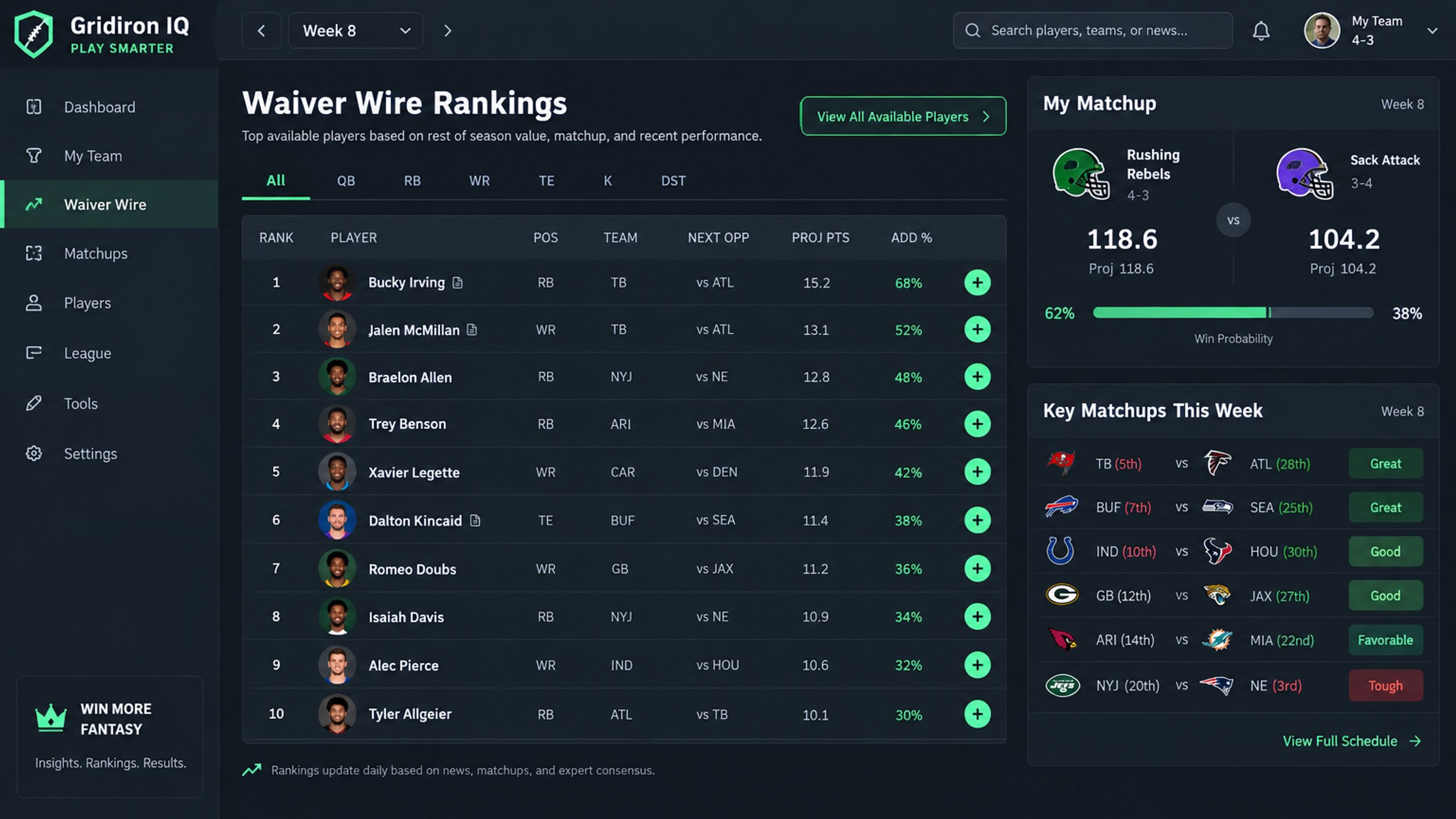Switch to the WR tab

479,181
